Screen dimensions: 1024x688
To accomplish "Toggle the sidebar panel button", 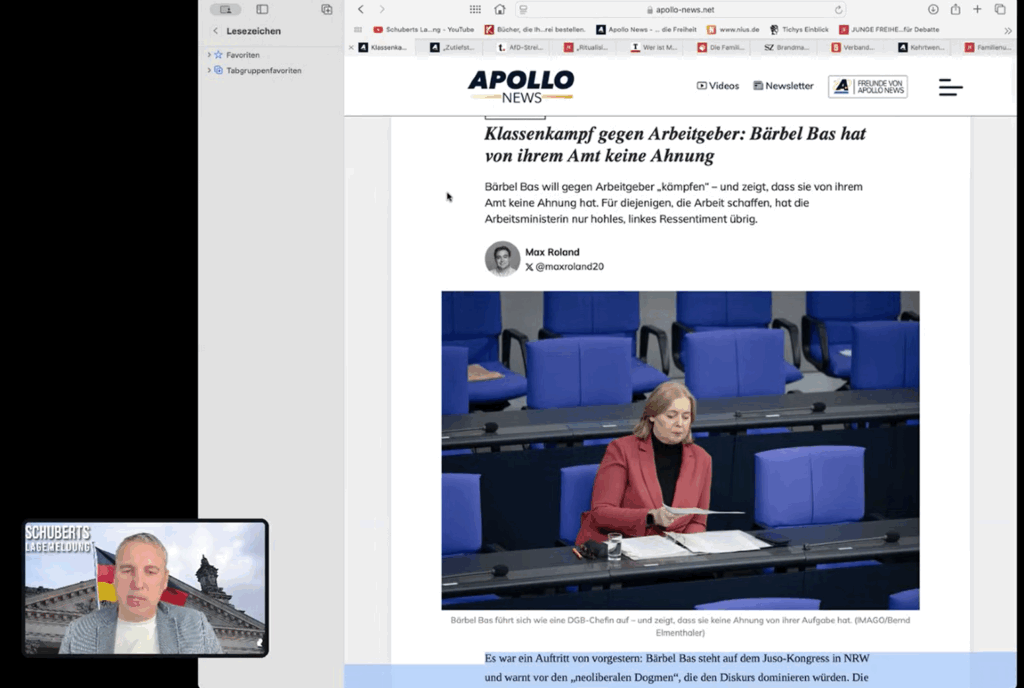I will click(x=262, y=9).
